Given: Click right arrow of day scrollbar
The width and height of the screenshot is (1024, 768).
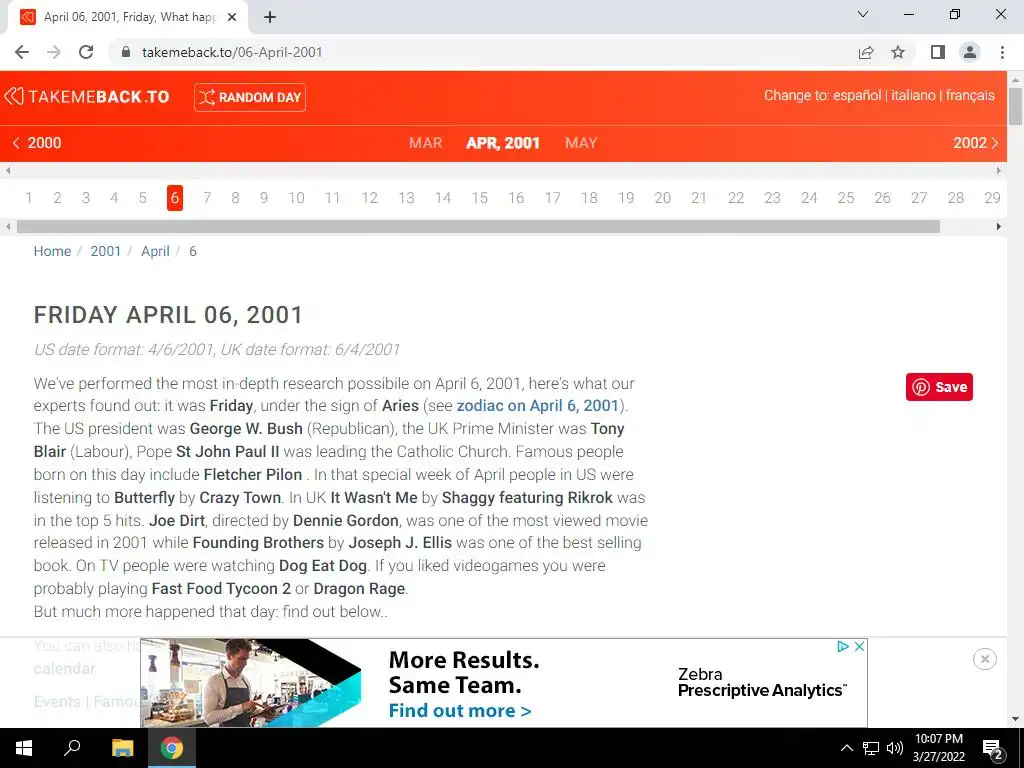Looking at the screenshot, I should coord(999,227).
